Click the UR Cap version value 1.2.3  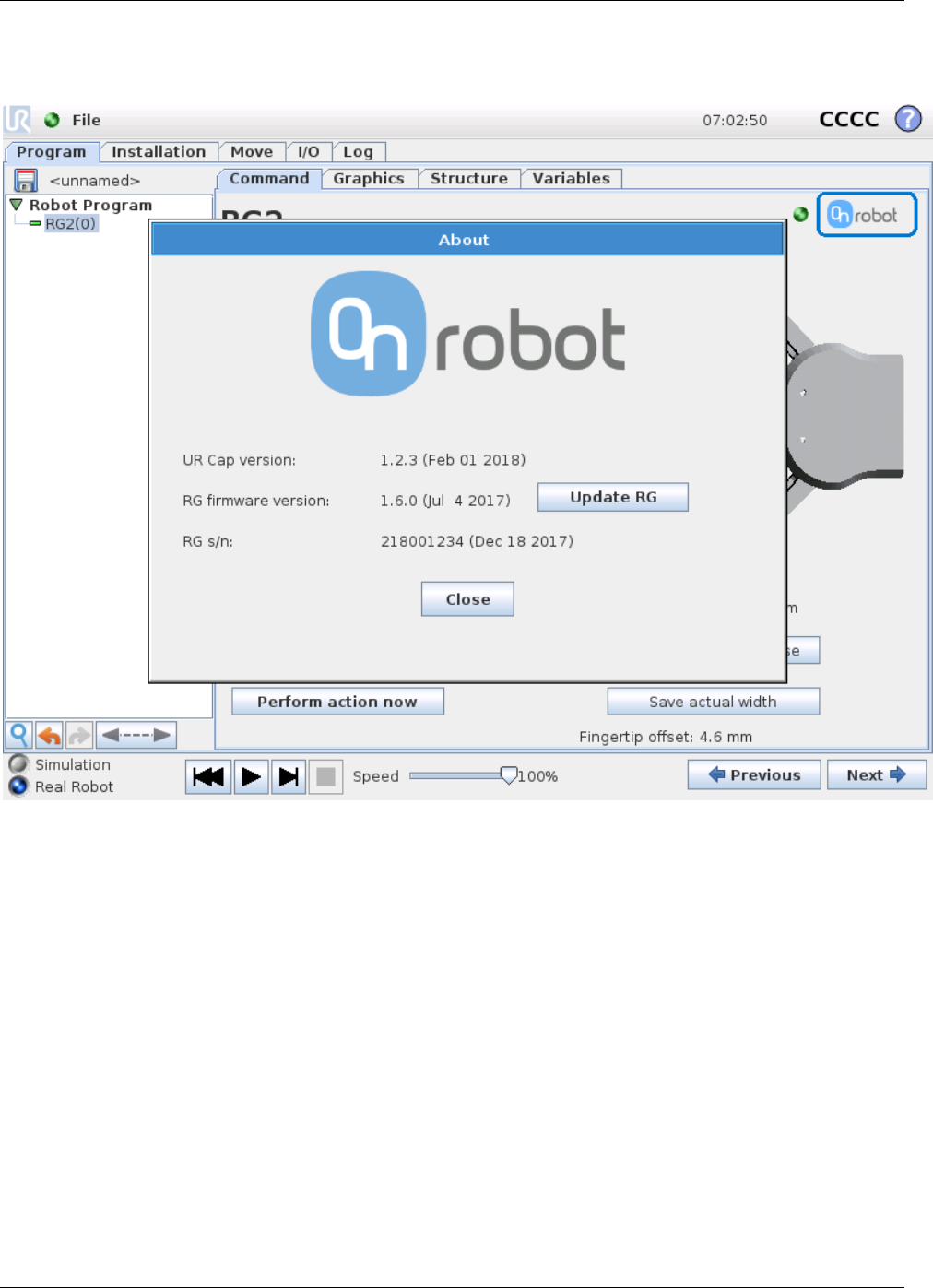pyautogui.click(x=453, y=460)
